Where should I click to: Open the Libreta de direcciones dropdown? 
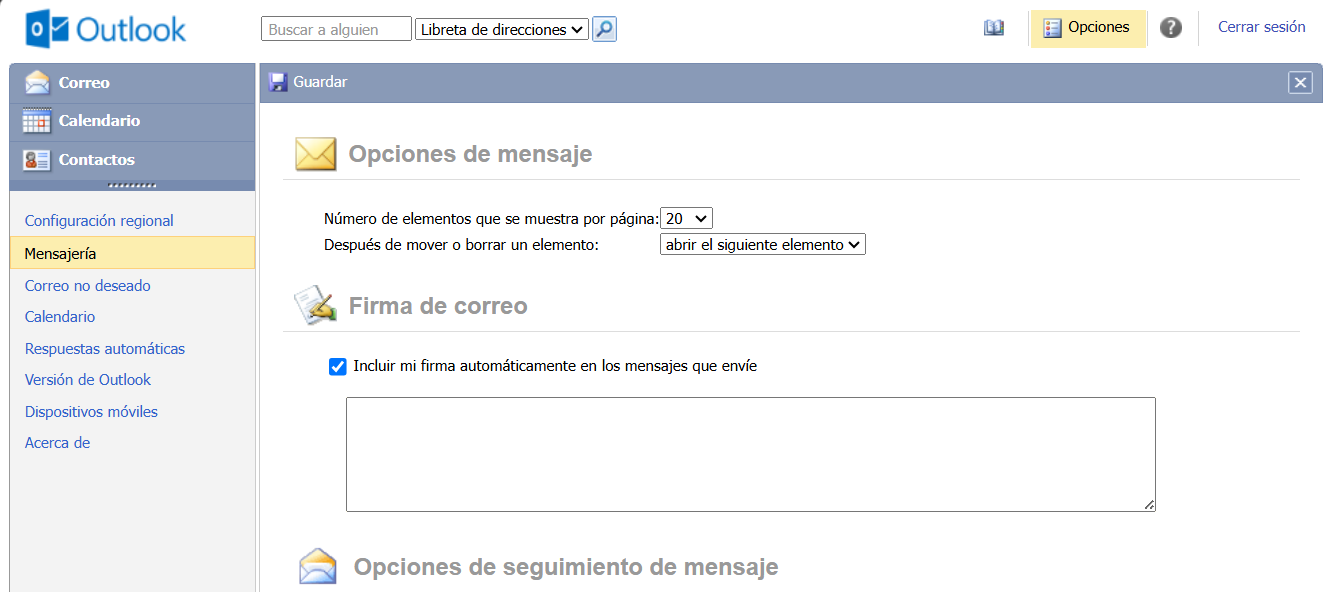click(501, 29)
